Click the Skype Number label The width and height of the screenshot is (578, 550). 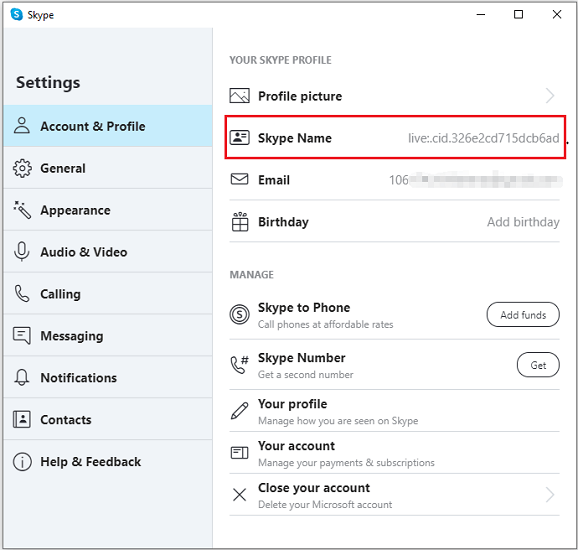pos(302,358)
